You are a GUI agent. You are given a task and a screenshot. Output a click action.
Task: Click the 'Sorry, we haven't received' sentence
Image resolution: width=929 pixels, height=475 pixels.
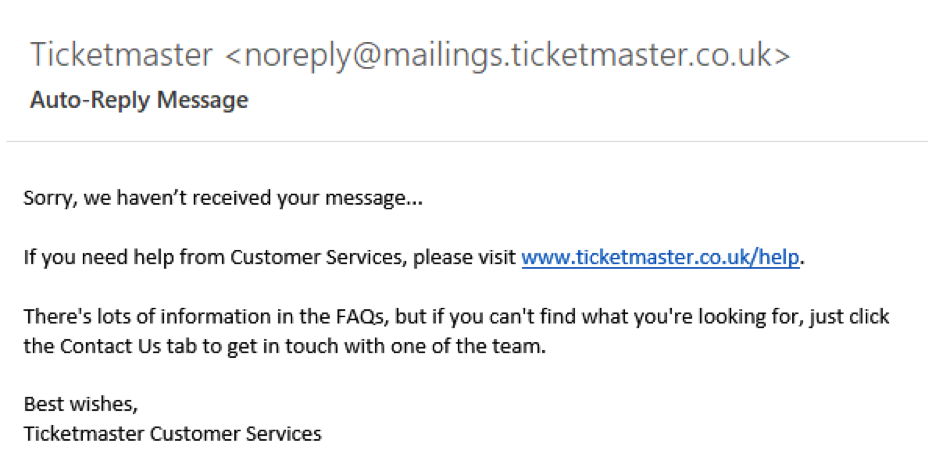[223, 198]
